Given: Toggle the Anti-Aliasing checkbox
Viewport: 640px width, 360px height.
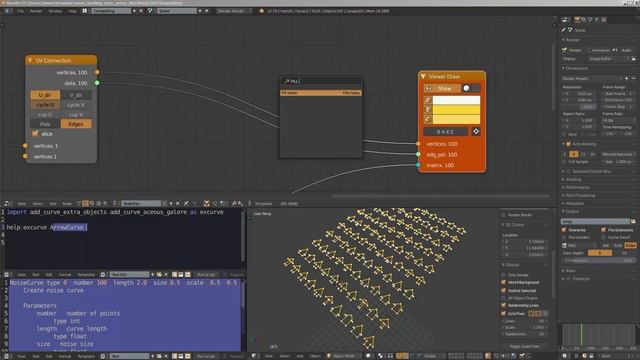Looking at the screenshot, I should 568,144.
